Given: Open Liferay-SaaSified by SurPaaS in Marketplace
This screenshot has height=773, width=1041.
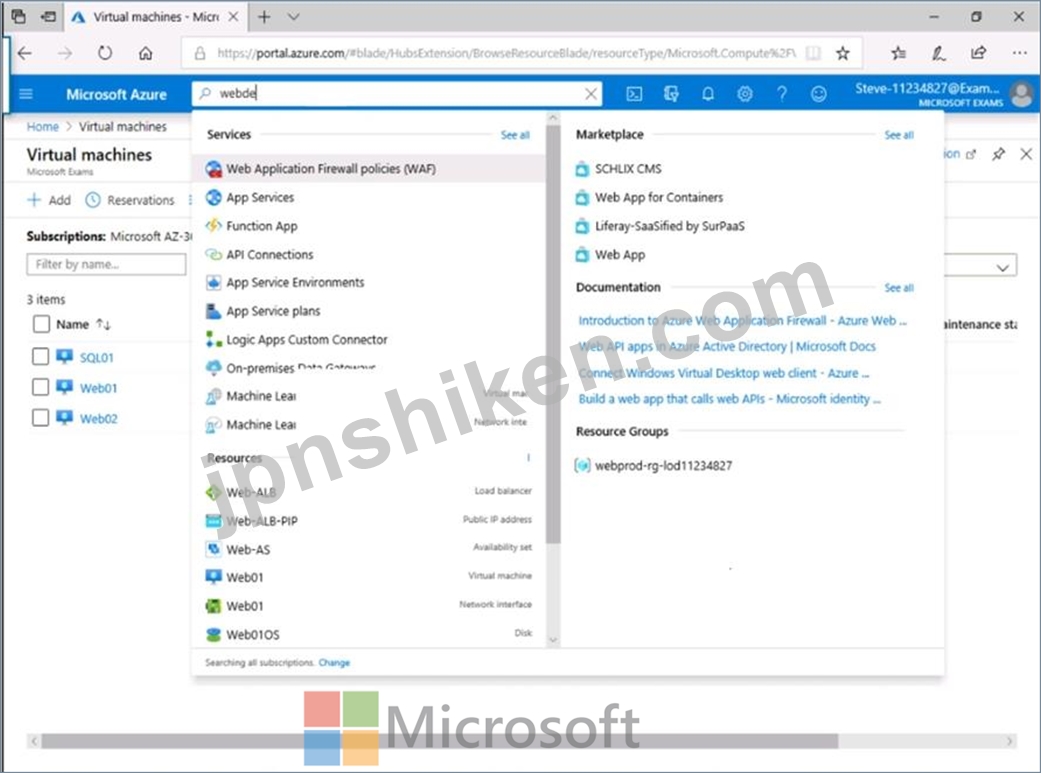Looking at the screenshot, I should pos(669,226).
